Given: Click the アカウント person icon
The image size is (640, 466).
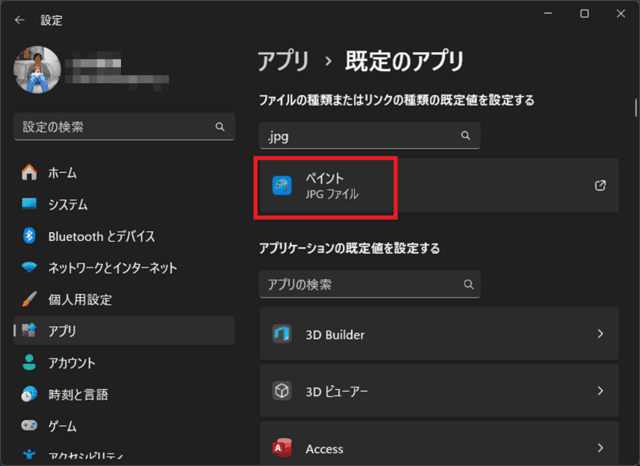Looking at the screenshot, I should [x=30, y=363].
